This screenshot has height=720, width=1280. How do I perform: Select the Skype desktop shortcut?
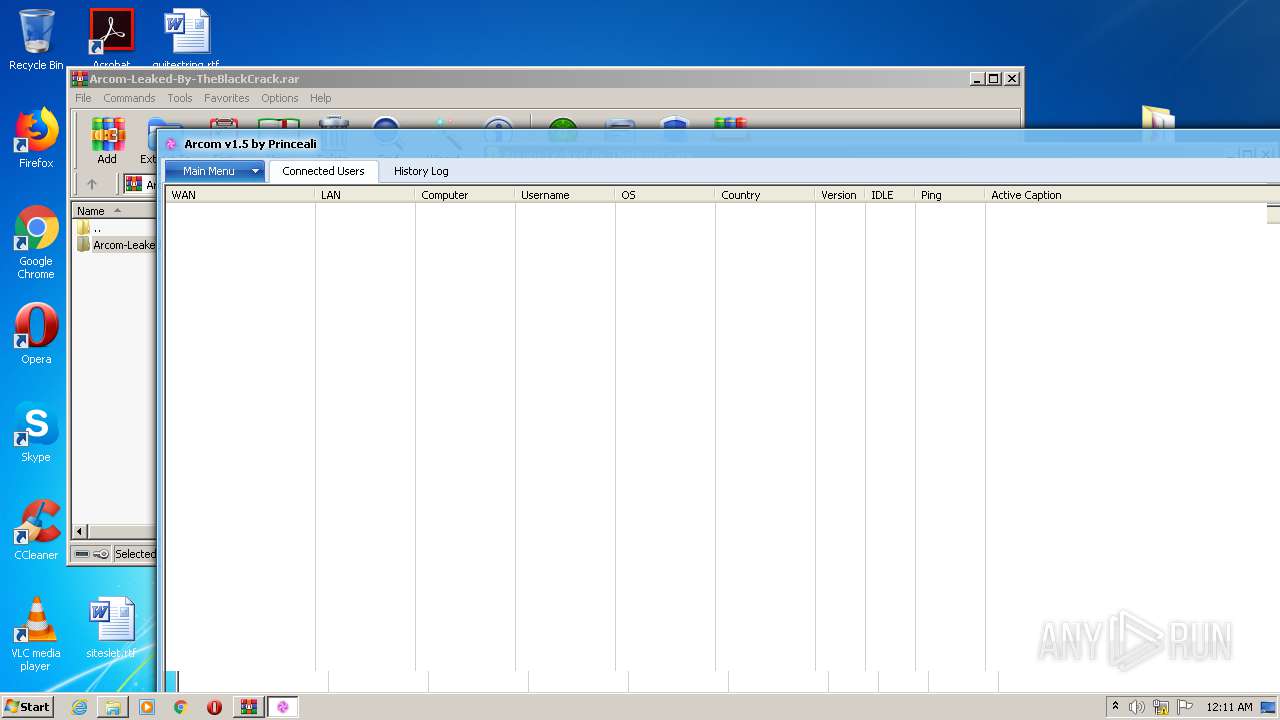(36, 433)
